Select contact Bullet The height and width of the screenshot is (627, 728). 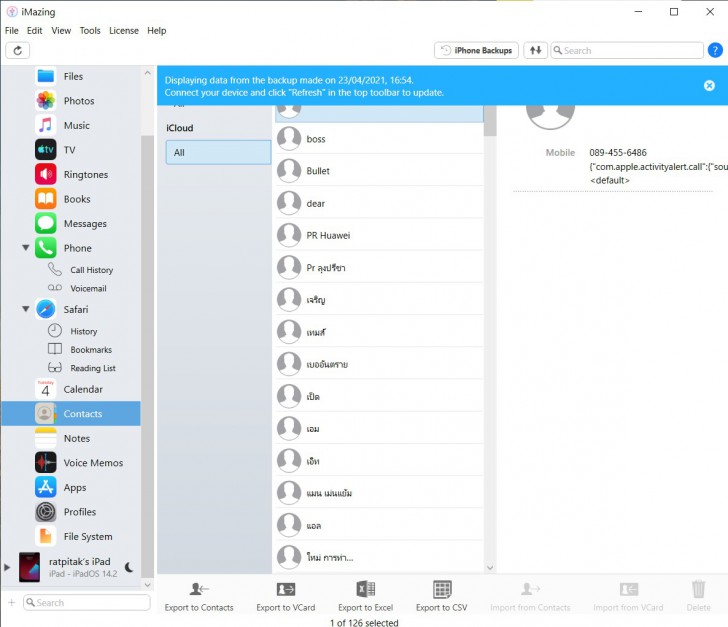coord(379,171)
